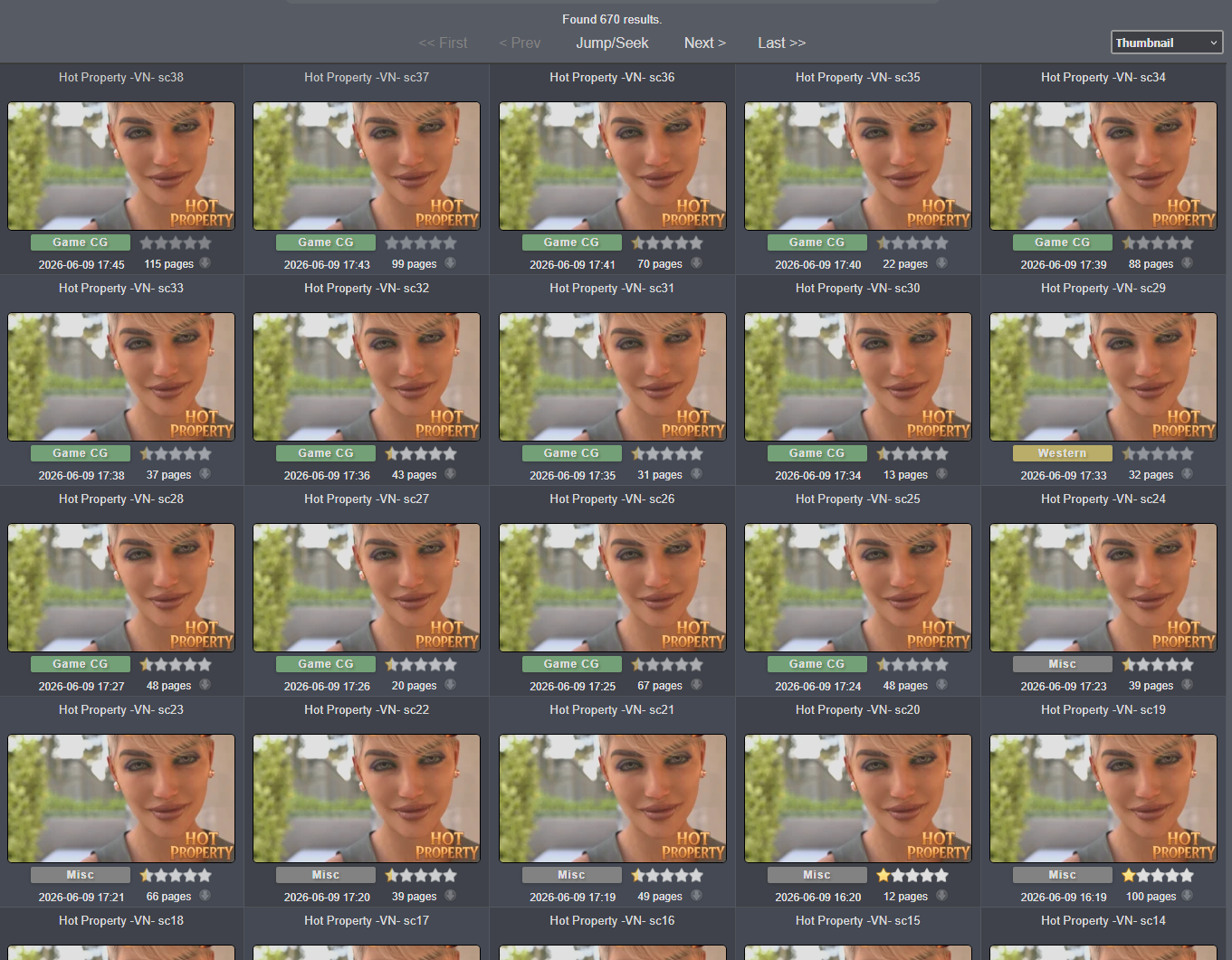Click the date '2026-06-09 17:45' under sc38
1232x960 pixels.
(81, 264)
